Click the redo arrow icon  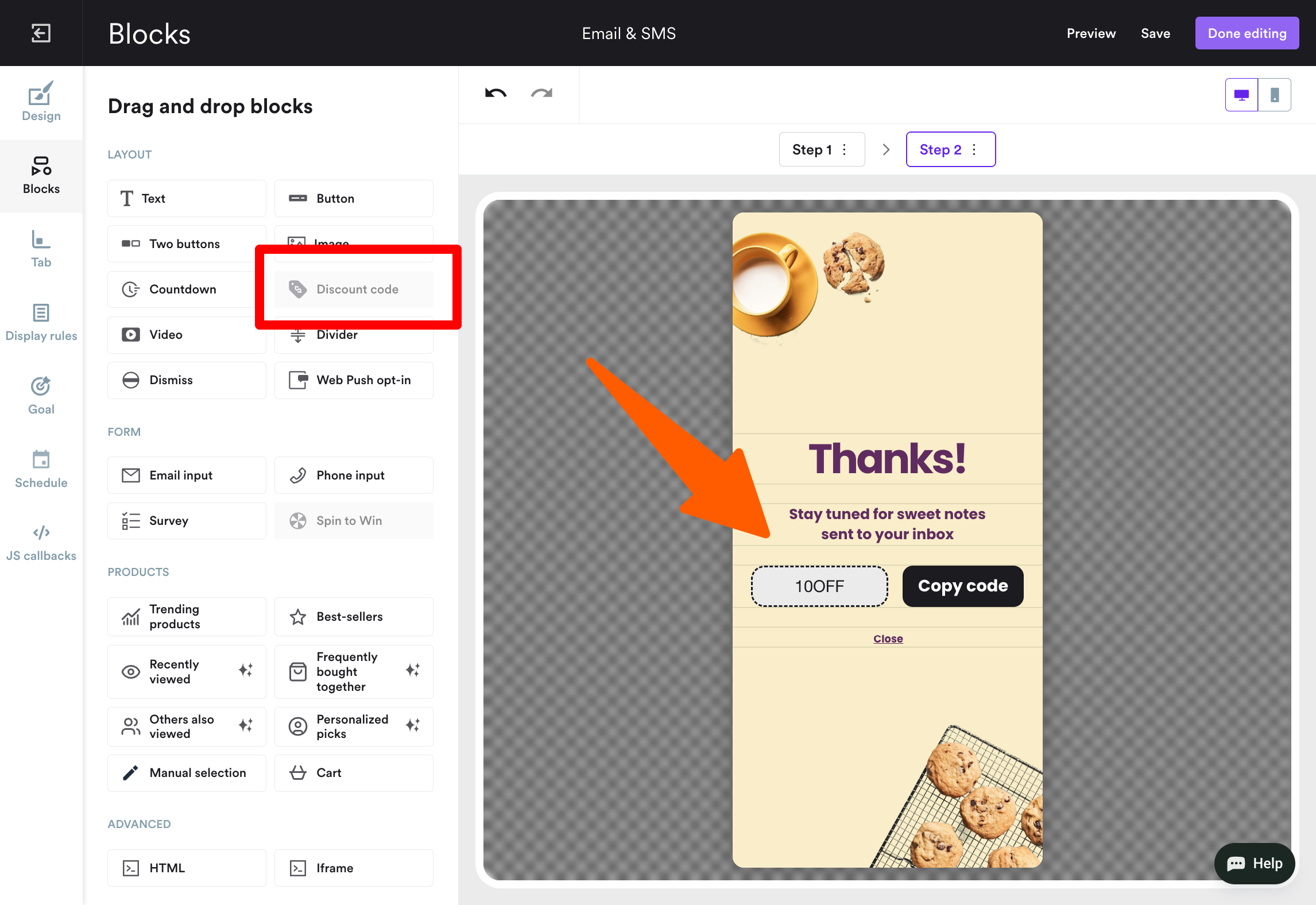tap(541, 93)
